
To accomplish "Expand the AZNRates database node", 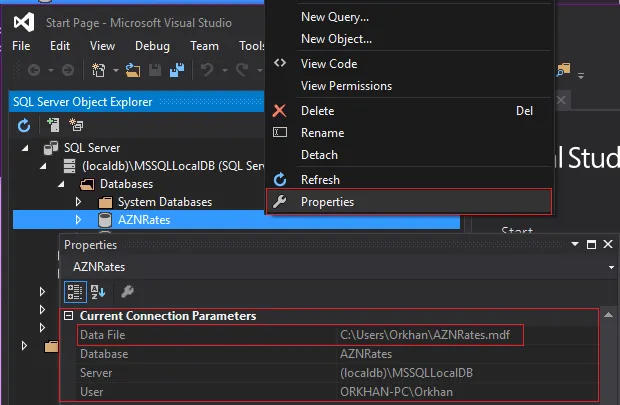I will (78, 220).
